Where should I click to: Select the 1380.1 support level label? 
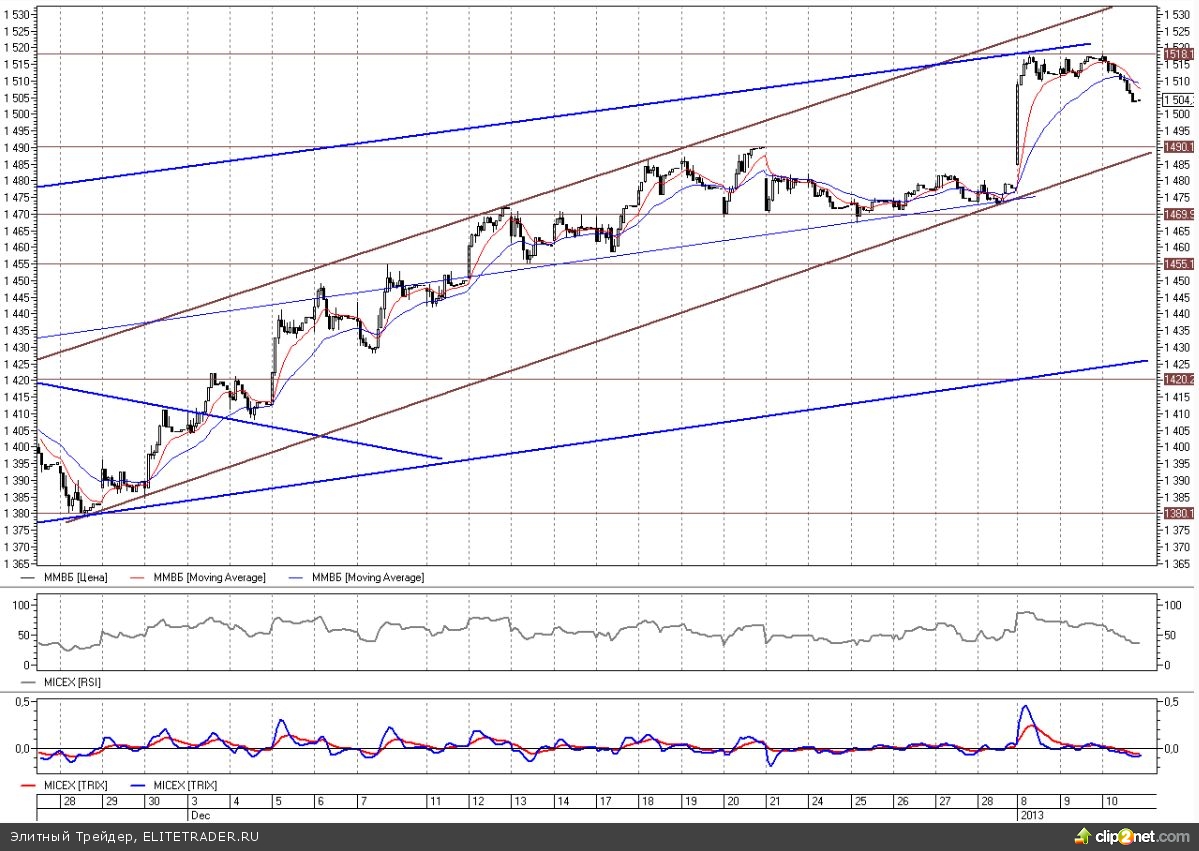pos(1178,513)
